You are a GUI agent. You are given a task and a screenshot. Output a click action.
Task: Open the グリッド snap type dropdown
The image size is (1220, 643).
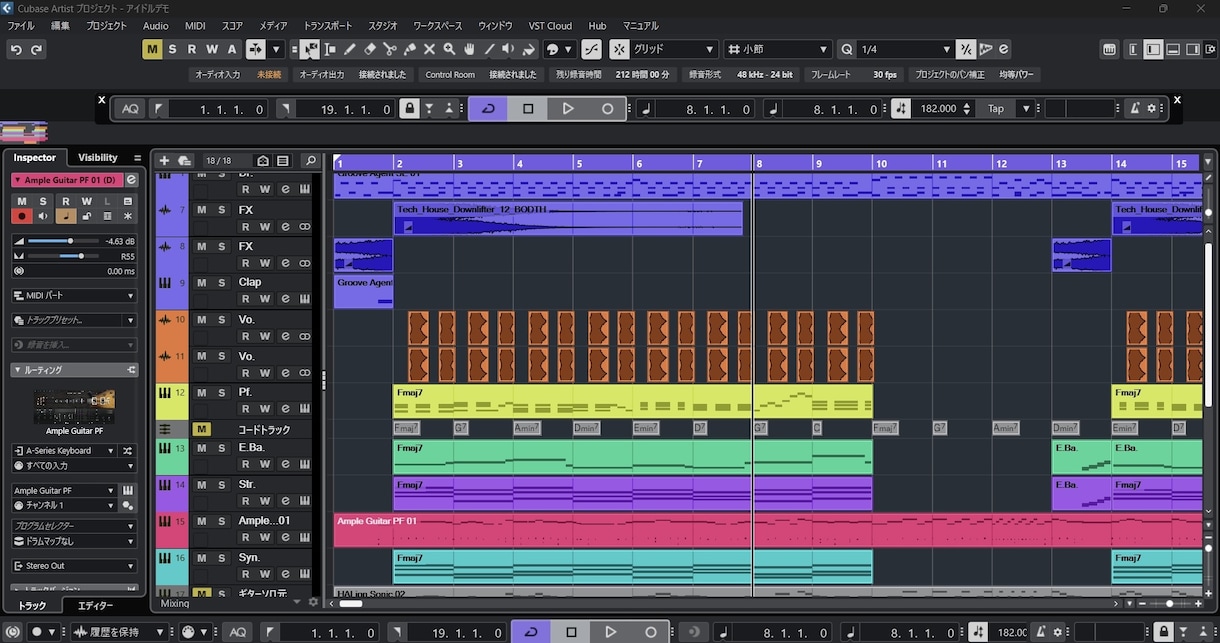point(675,49)
